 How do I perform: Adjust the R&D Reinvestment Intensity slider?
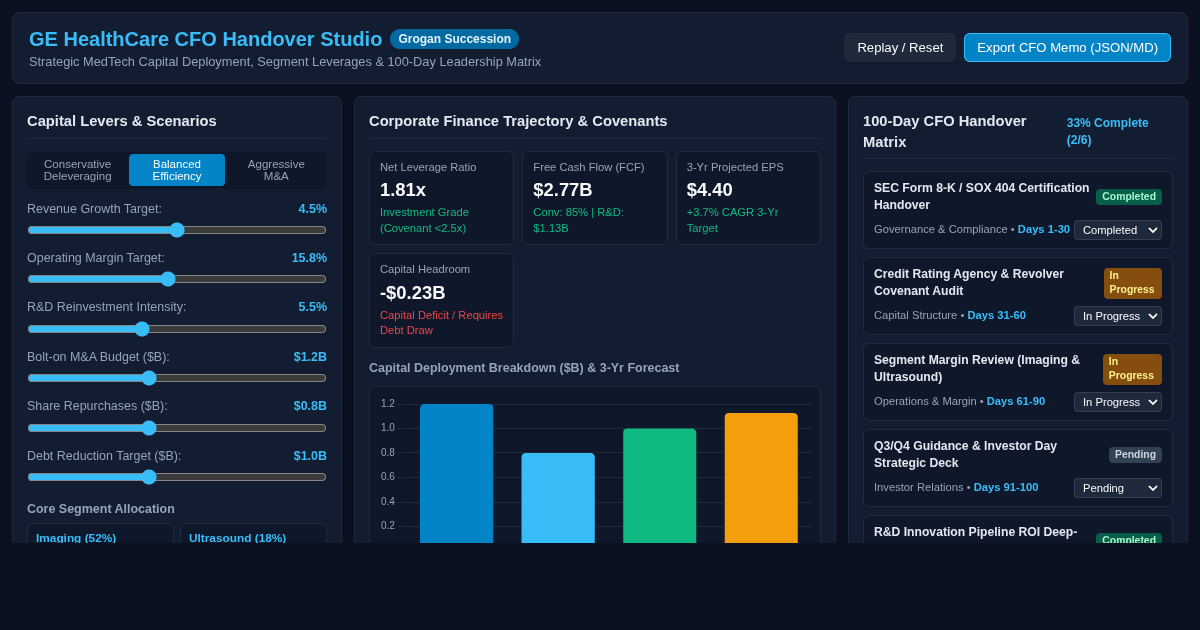(x=177, y=329)
